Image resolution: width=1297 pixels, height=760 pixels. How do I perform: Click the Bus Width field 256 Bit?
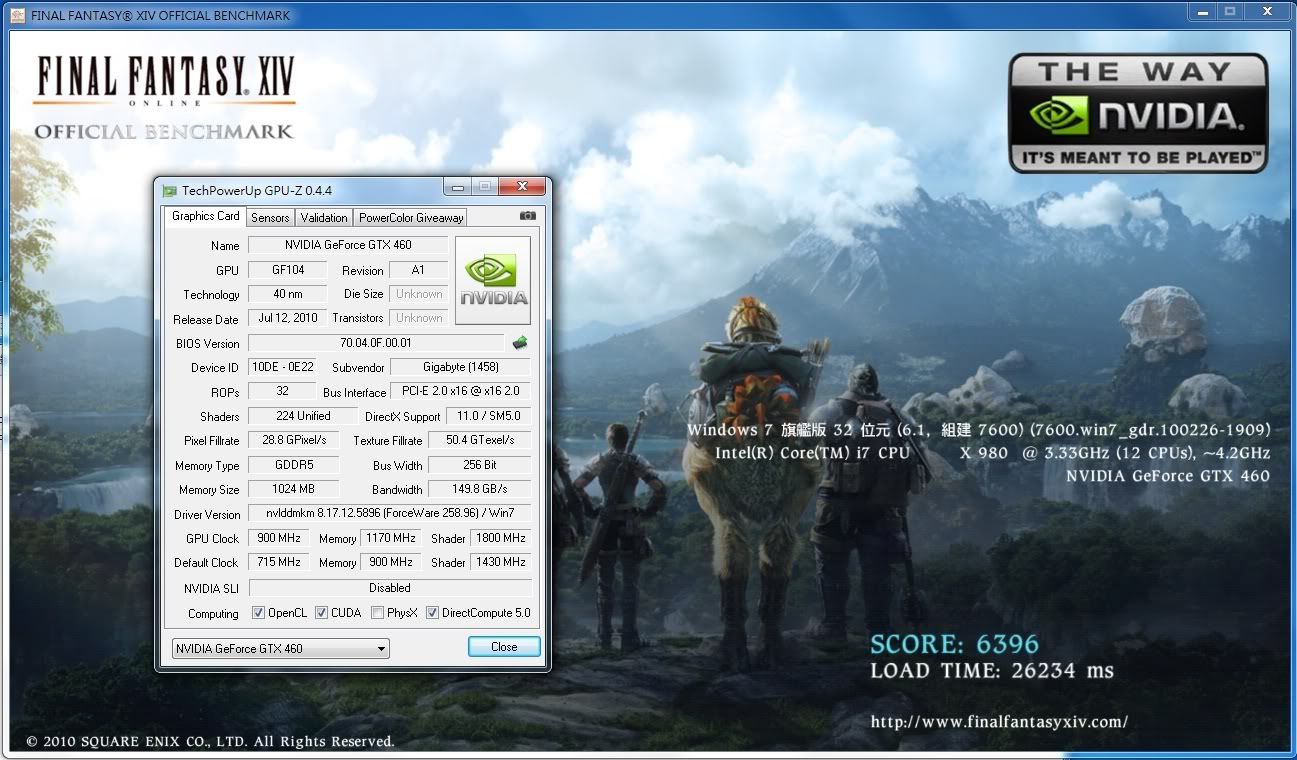coord(479,465)
